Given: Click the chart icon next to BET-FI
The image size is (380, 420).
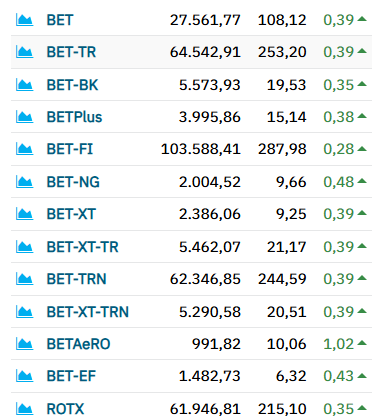Looking at the screenshot, I should [x=25, y=149].
